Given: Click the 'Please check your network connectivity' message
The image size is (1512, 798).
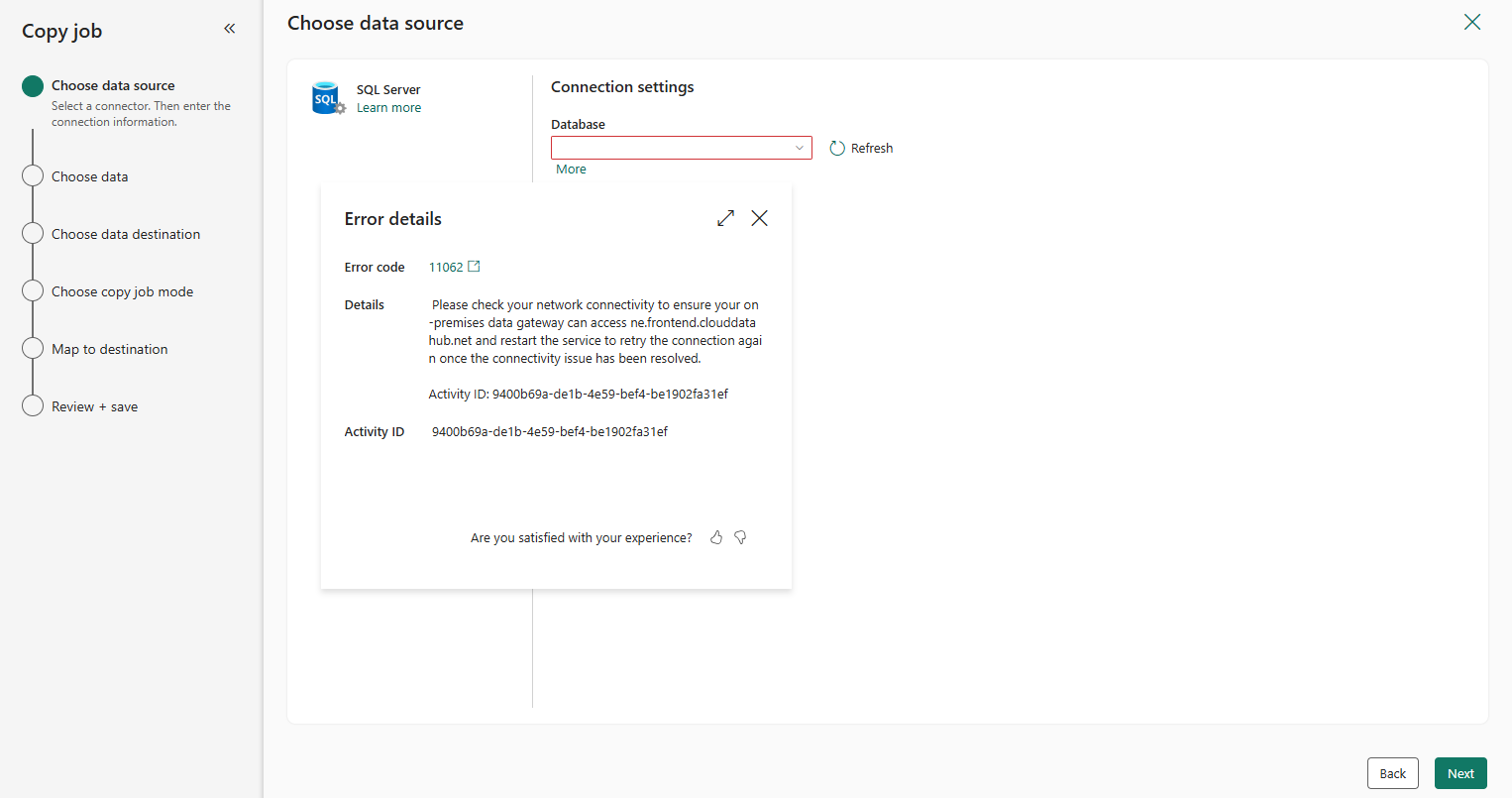Looking at the screenshot, I should [595, 332].
